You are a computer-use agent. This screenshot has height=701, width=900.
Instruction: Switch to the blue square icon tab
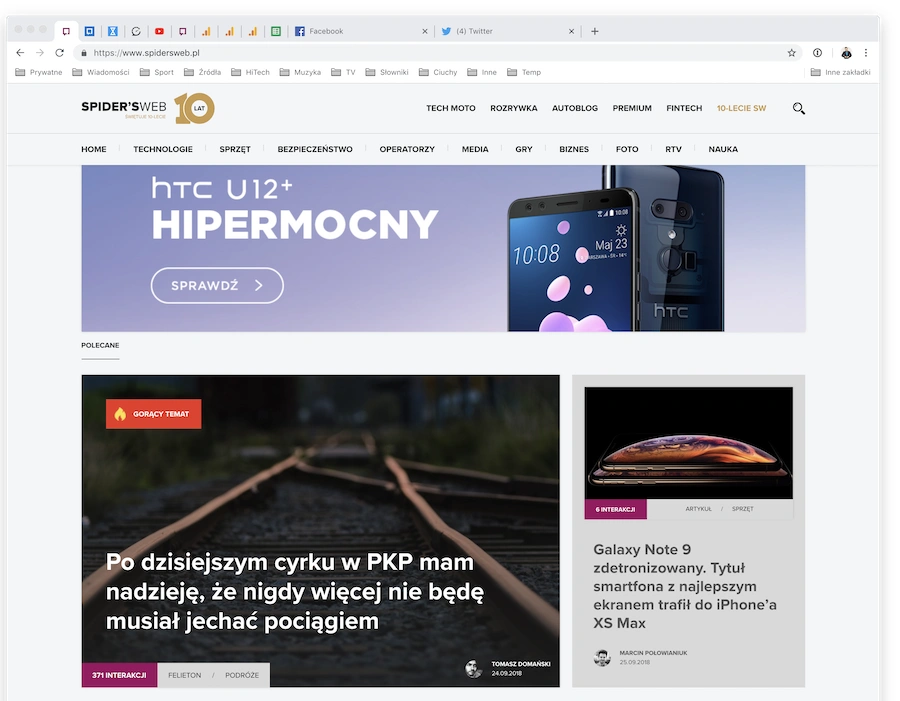(90, 32)
